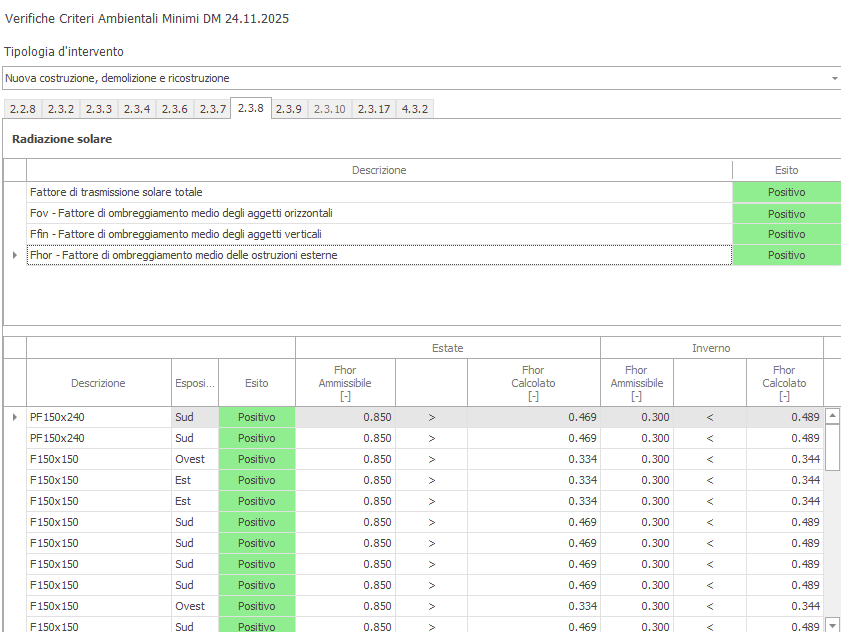Viewport: 841px width, 632px height.
Task: Click the scroll up arrow of the lower table
Action: coord(832,415)
